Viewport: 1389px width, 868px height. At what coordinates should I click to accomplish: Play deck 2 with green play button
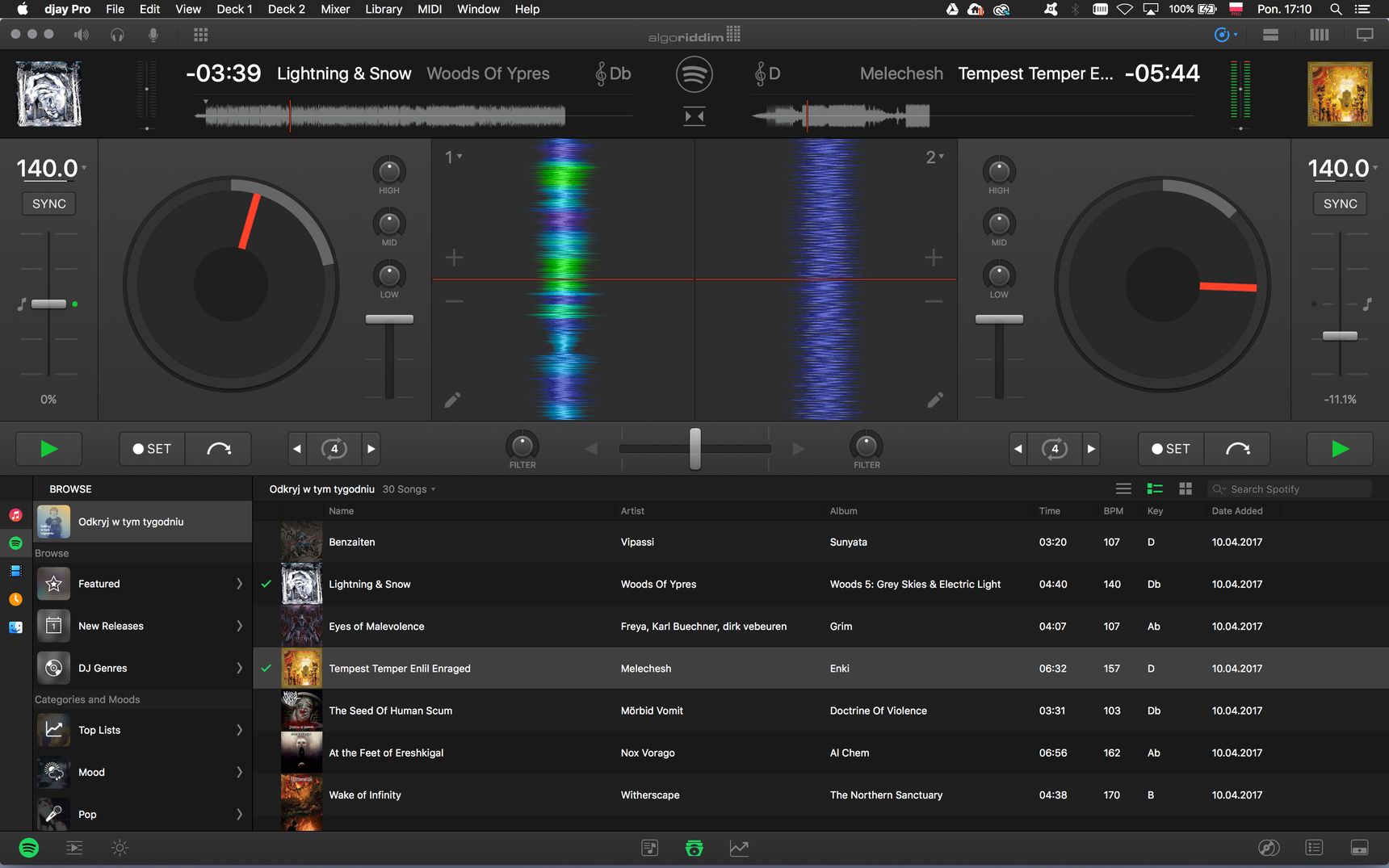(x=1340, y=449)
